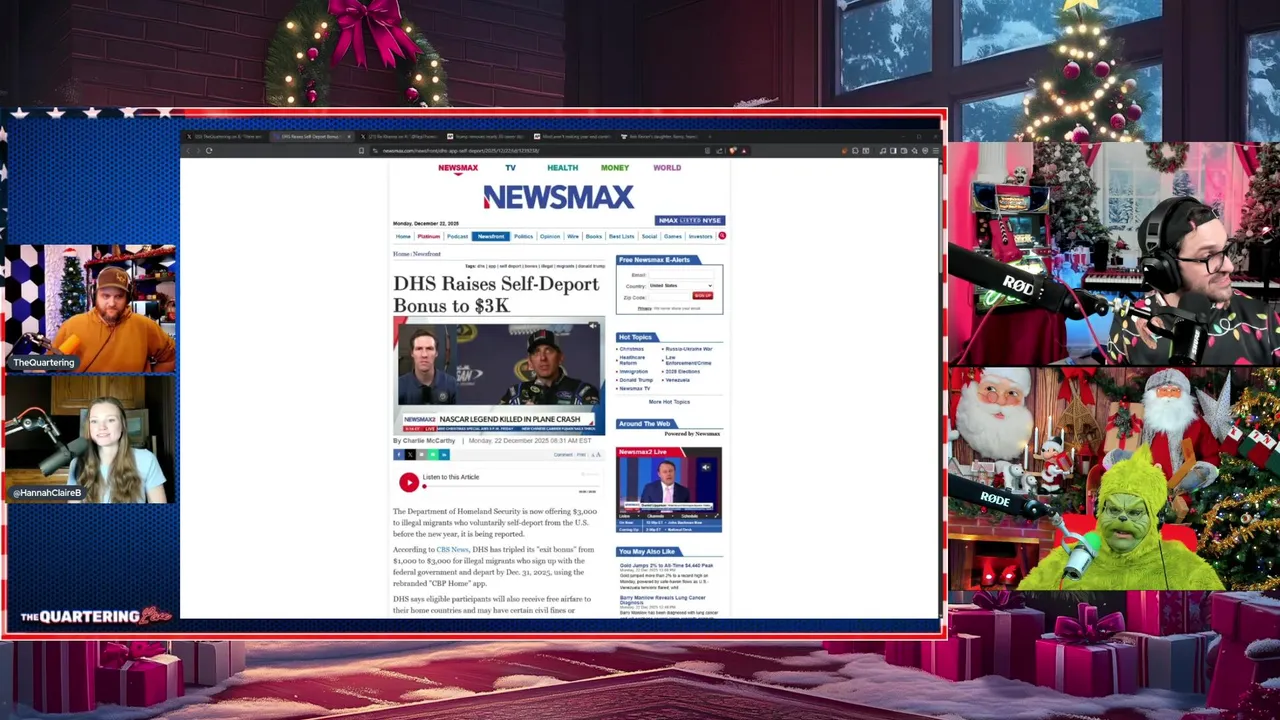Open a new browser tab with plus
1280x720 pixels.
(x=710, y=137)
